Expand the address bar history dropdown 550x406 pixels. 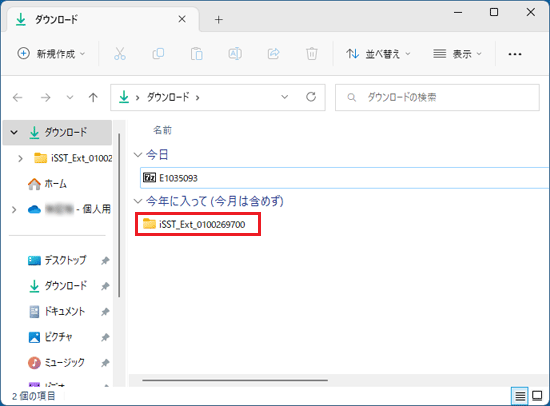tap(284, 97)
